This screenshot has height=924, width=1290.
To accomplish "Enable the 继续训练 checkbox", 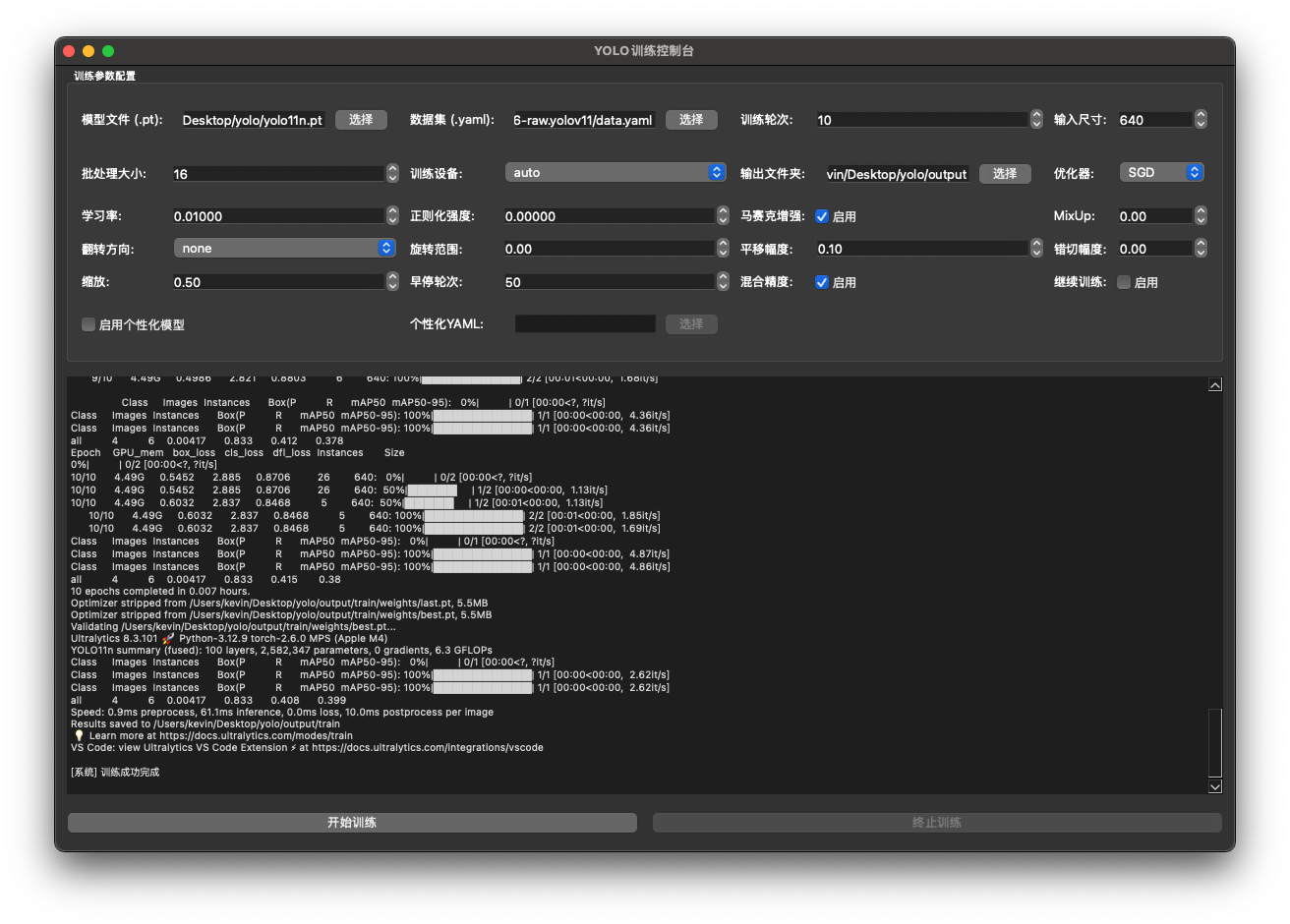I will (1124, 282).
